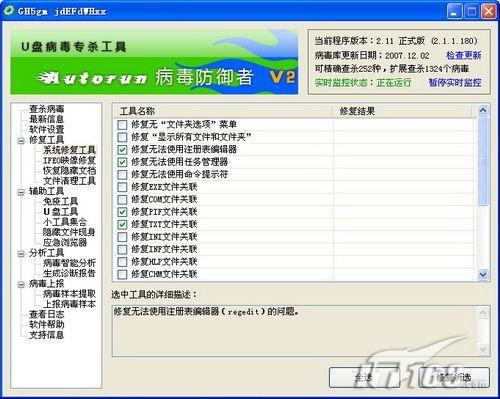Collapse the 辅助工具 tree branch

pos(21,192)
